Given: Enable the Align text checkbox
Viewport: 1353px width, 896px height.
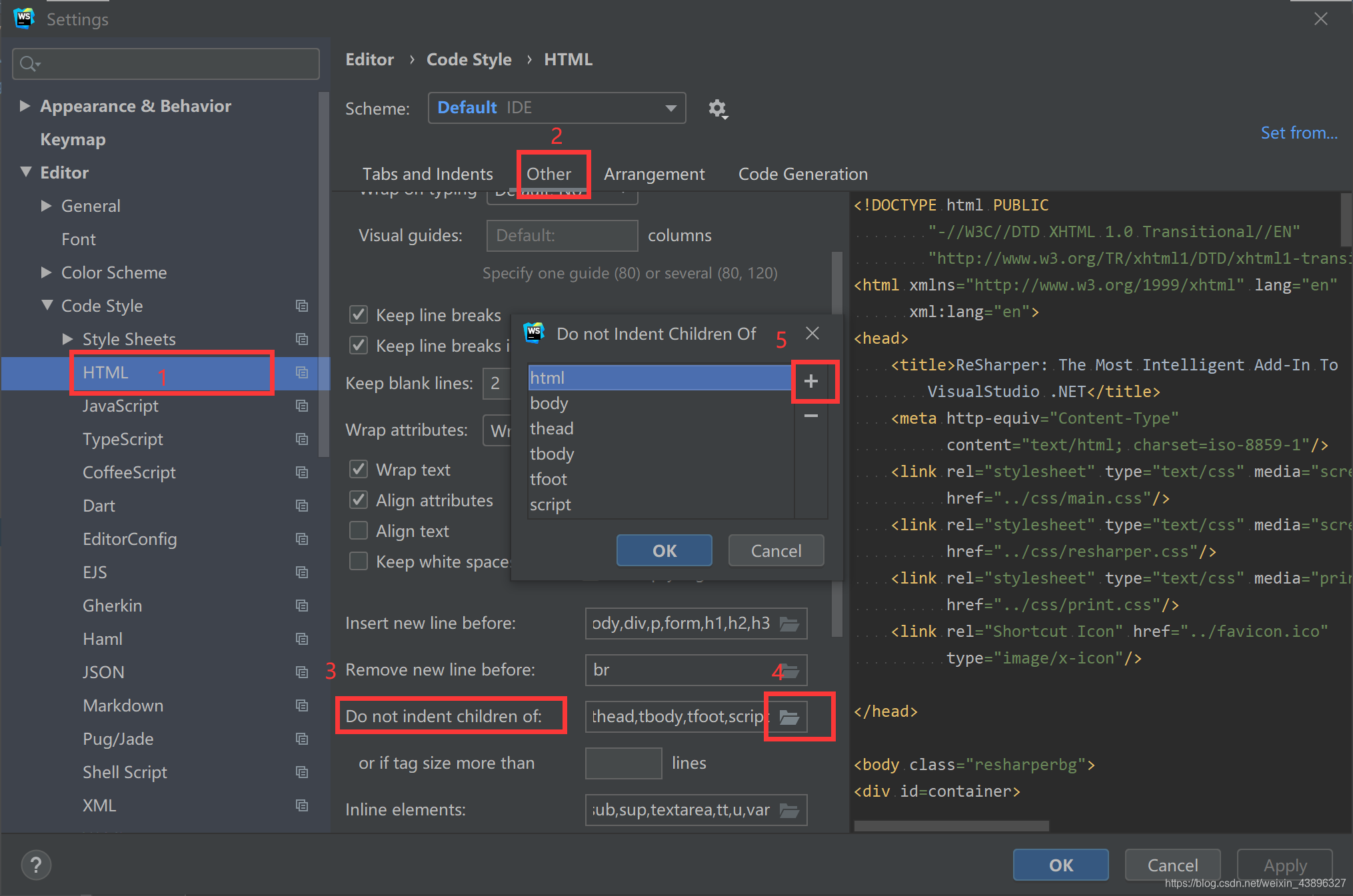Looking at the screenshot, I should (x=359, y=531).
